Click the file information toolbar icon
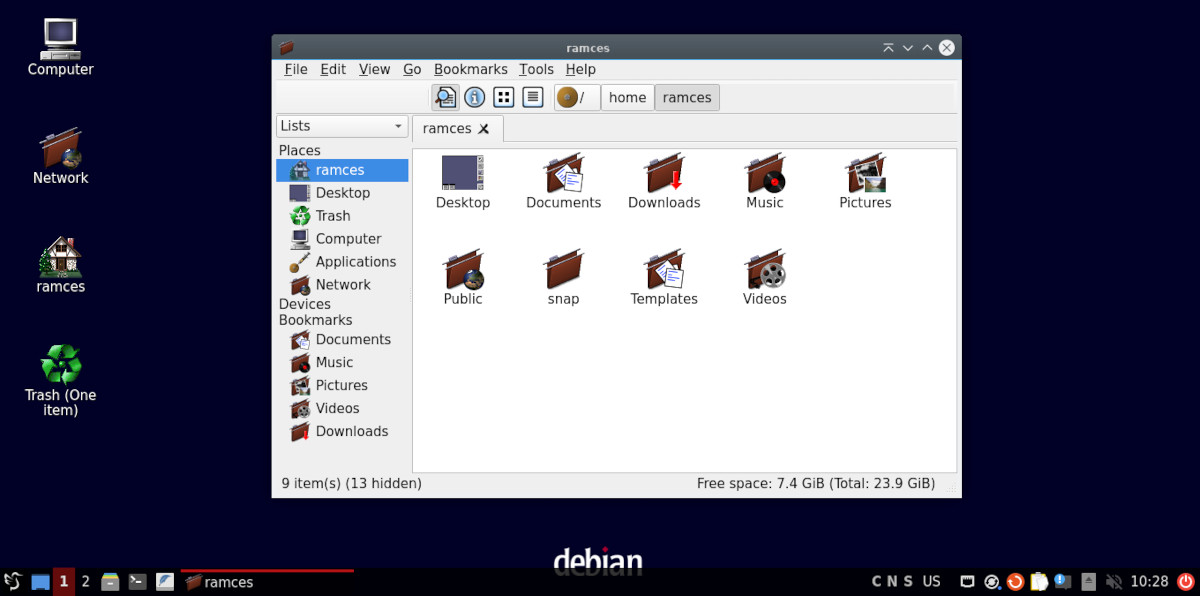1200x596 pixels. pos(474,97)
